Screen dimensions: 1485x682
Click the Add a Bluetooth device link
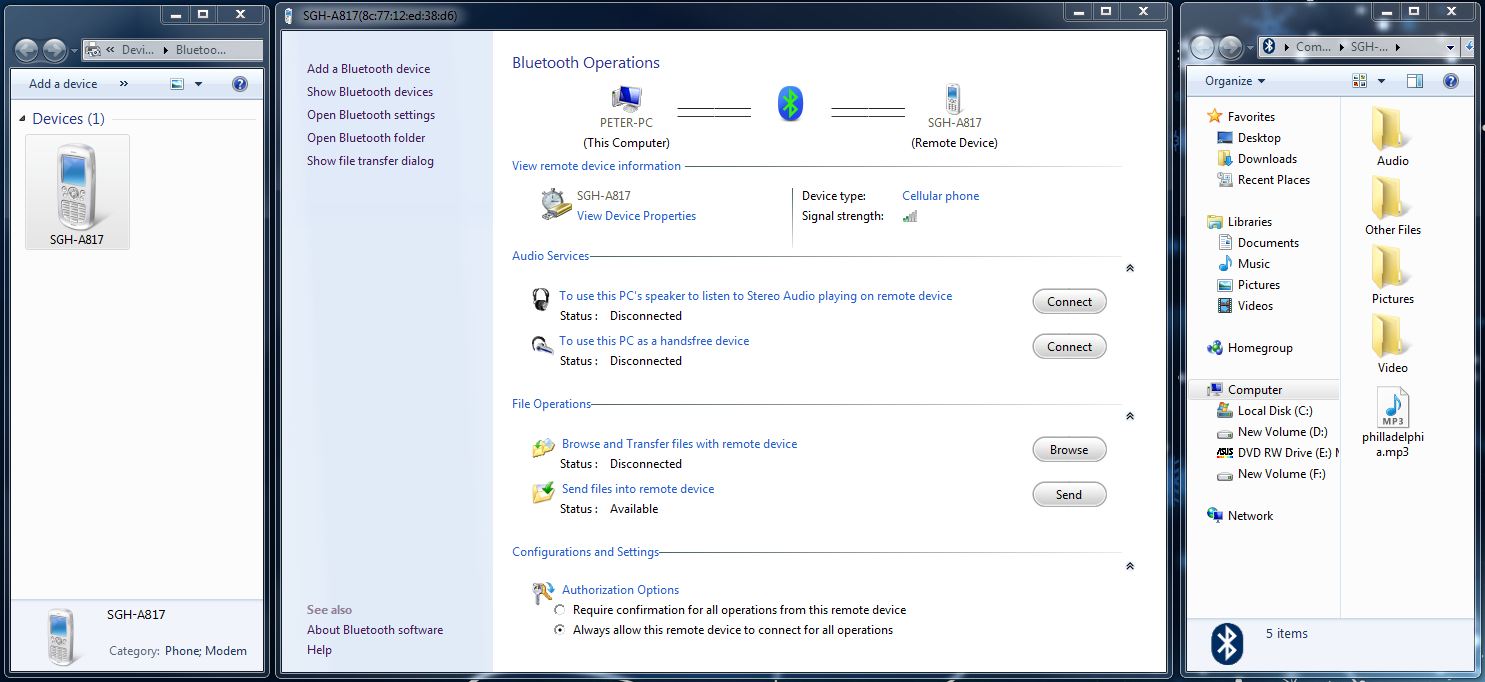tap(368, 69)
